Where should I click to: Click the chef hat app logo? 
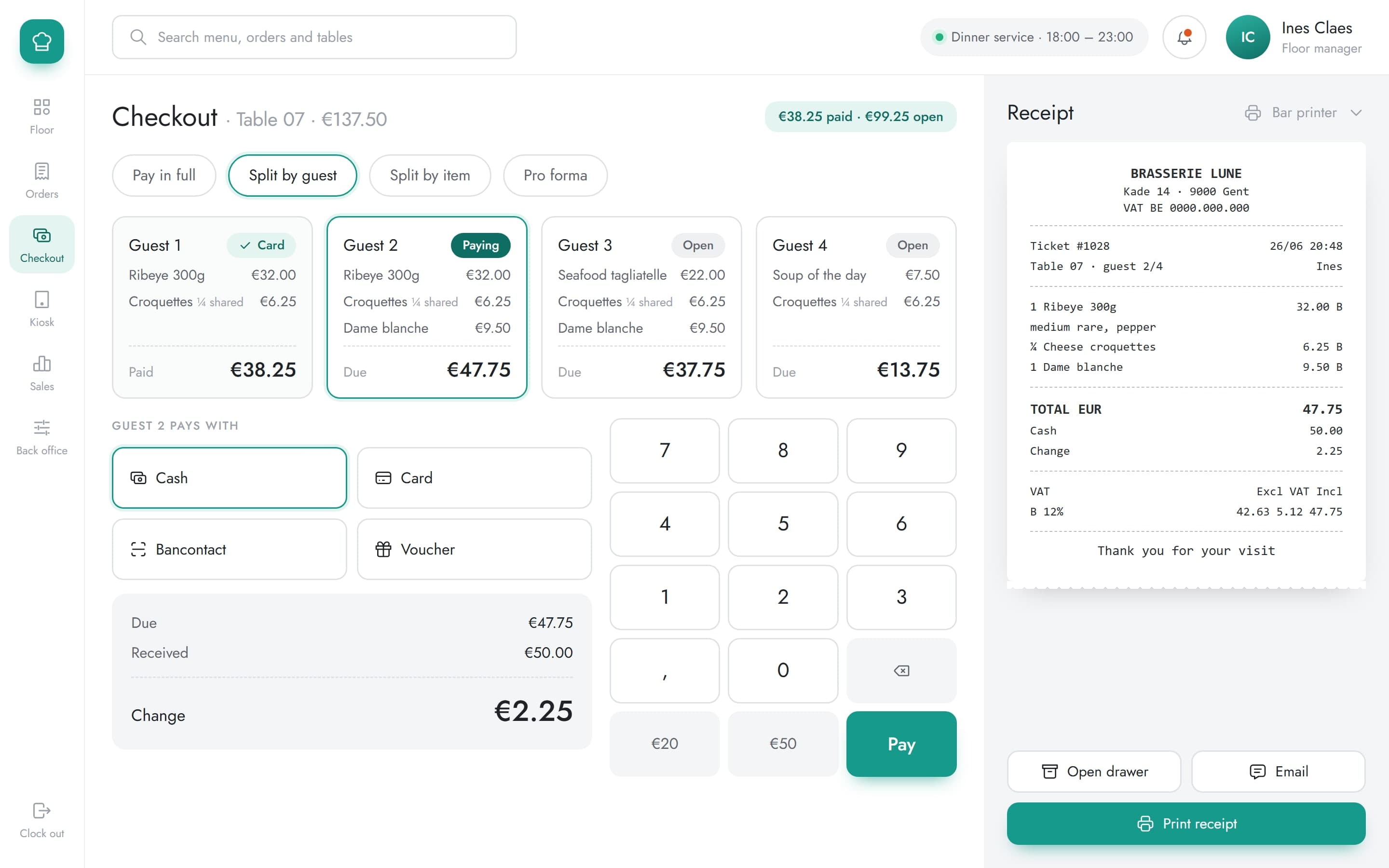point(42,41)
